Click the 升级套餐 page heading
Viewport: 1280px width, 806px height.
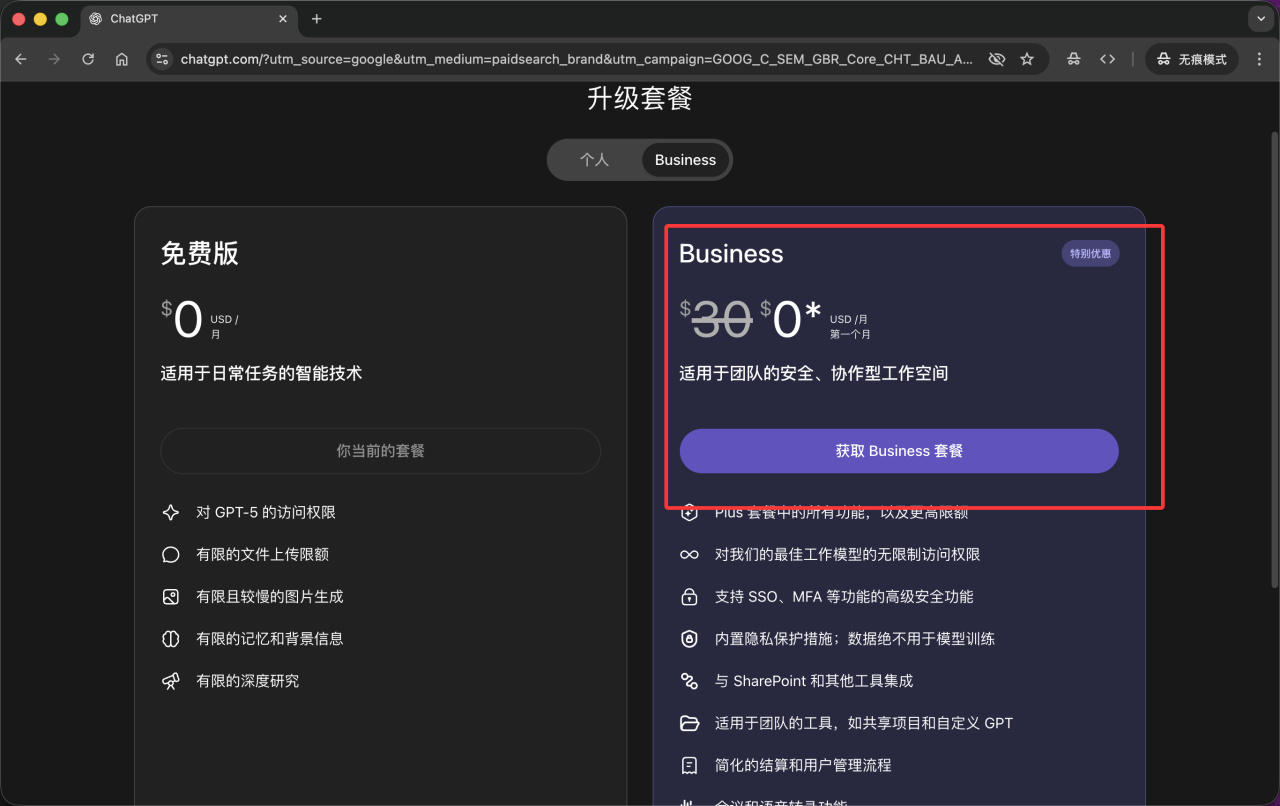pos(640,98)
